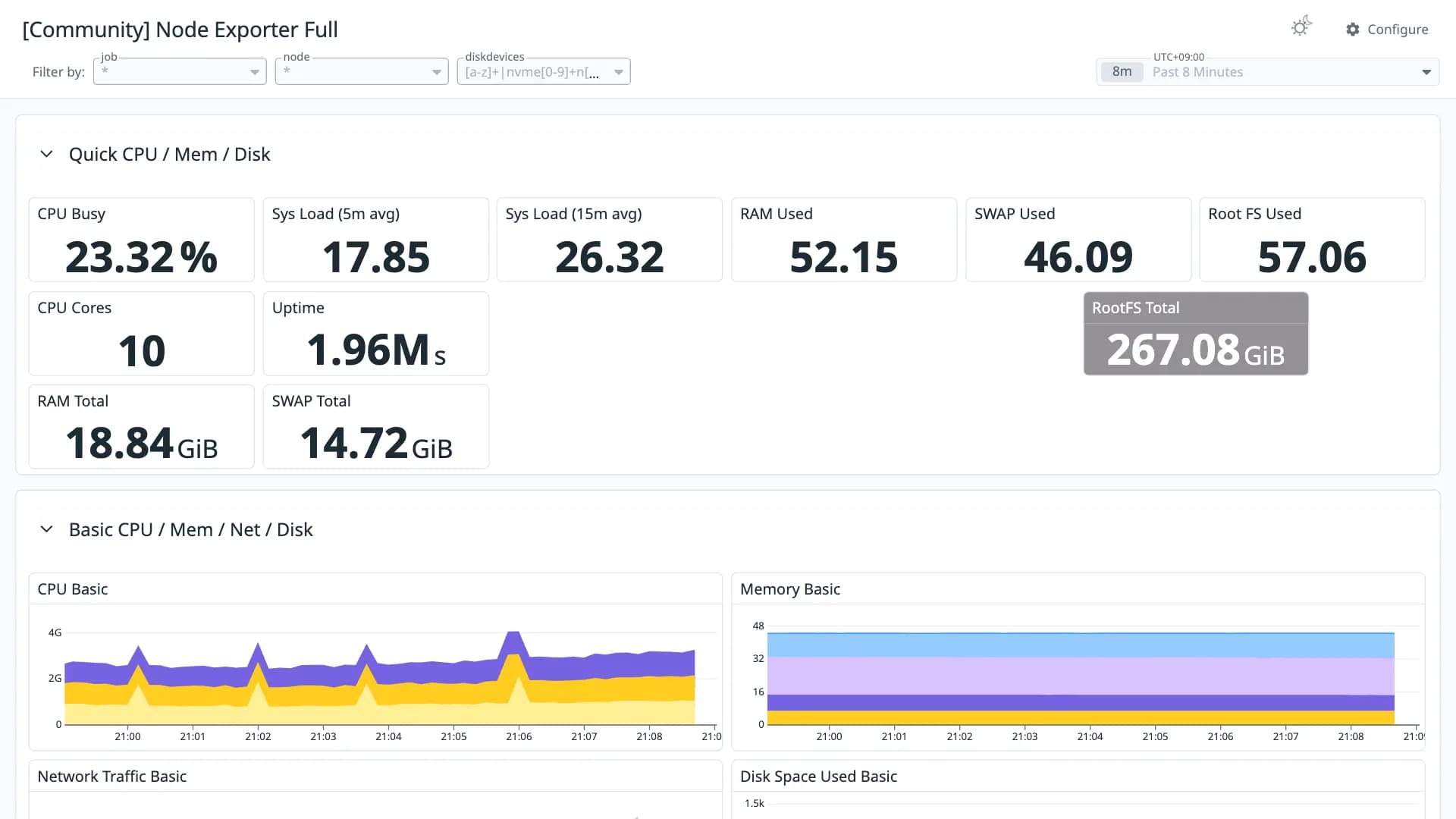This screenshot has width=1456, height=819.
Task: Select the CPU Cores value 10
Action: 141,351
